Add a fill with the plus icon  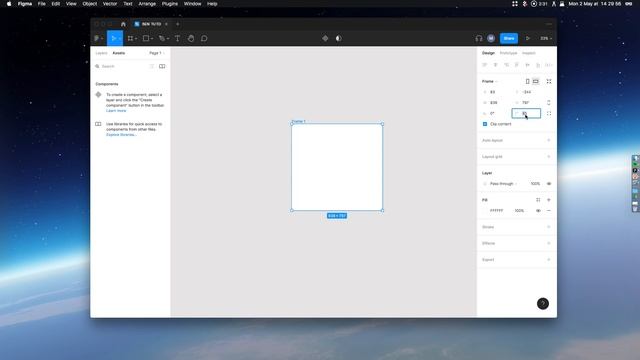[549, 200]
